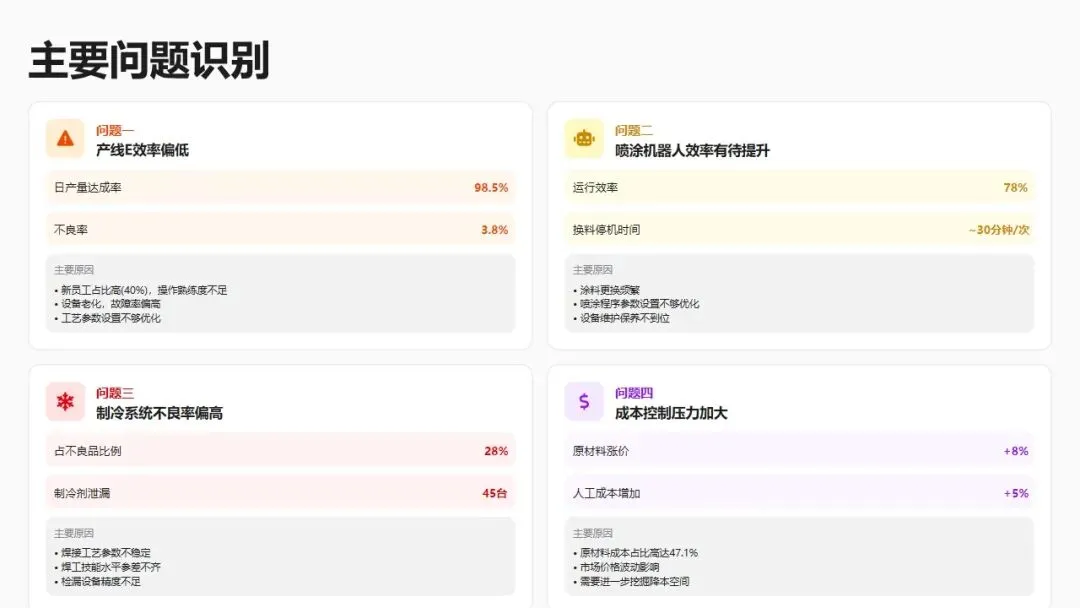This screenshot has width=1080, height=608.
Task: Click the red snowflake icon
Action: [x=65, y=402]
